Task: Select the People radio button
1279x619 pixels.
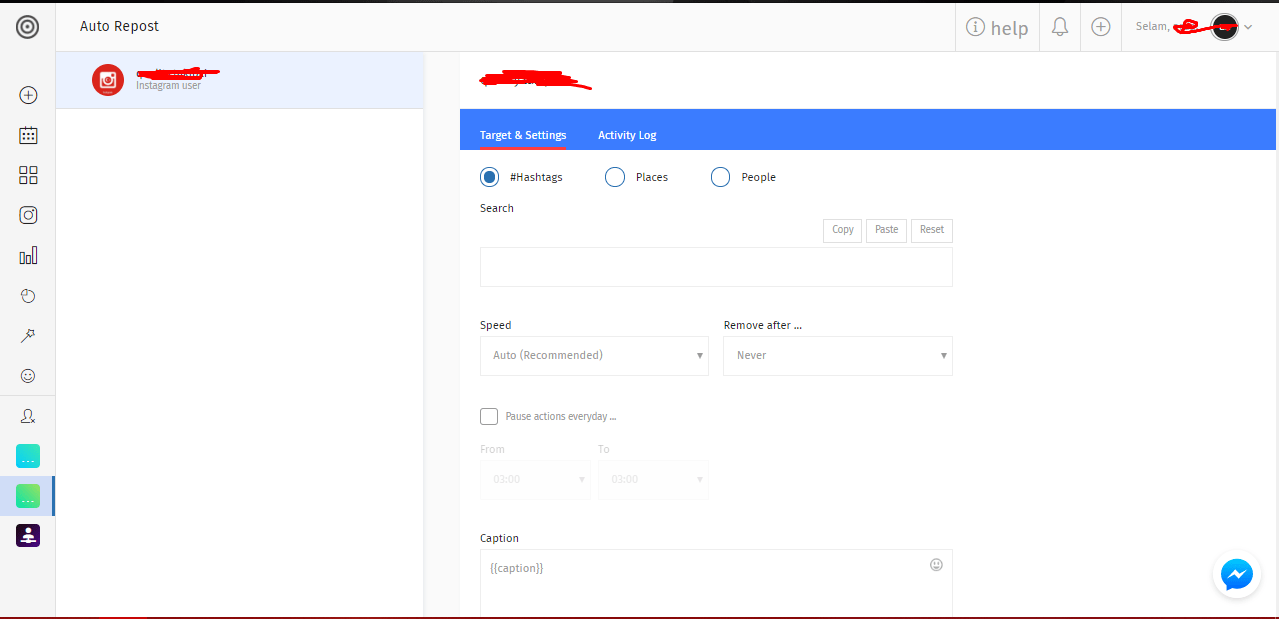Action: (x=720, y=177)
